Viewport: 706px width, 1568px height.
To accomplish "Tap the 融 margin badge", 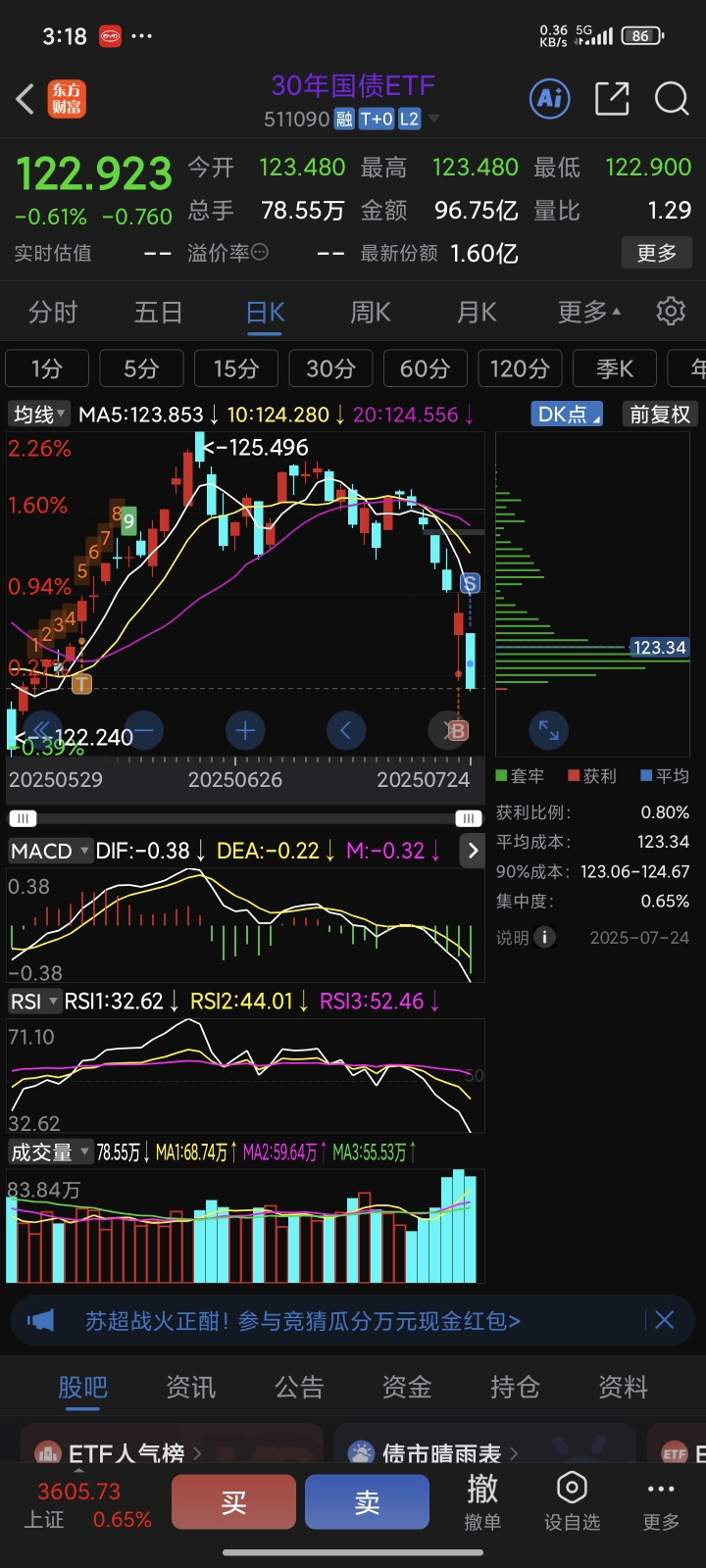I will point(344,120).
